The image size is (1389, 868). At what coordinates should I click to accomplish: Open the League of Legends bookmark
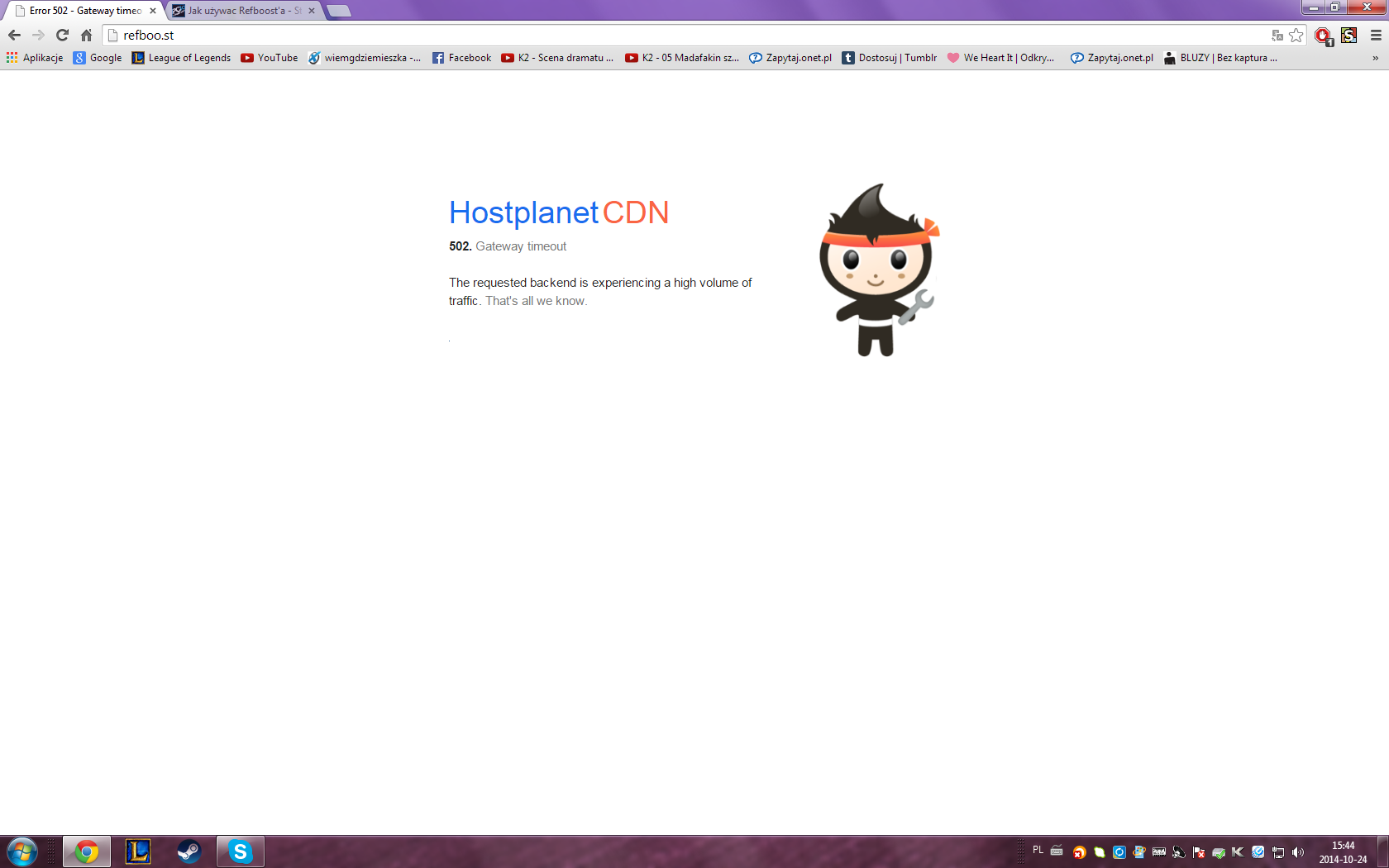point(181,58)
